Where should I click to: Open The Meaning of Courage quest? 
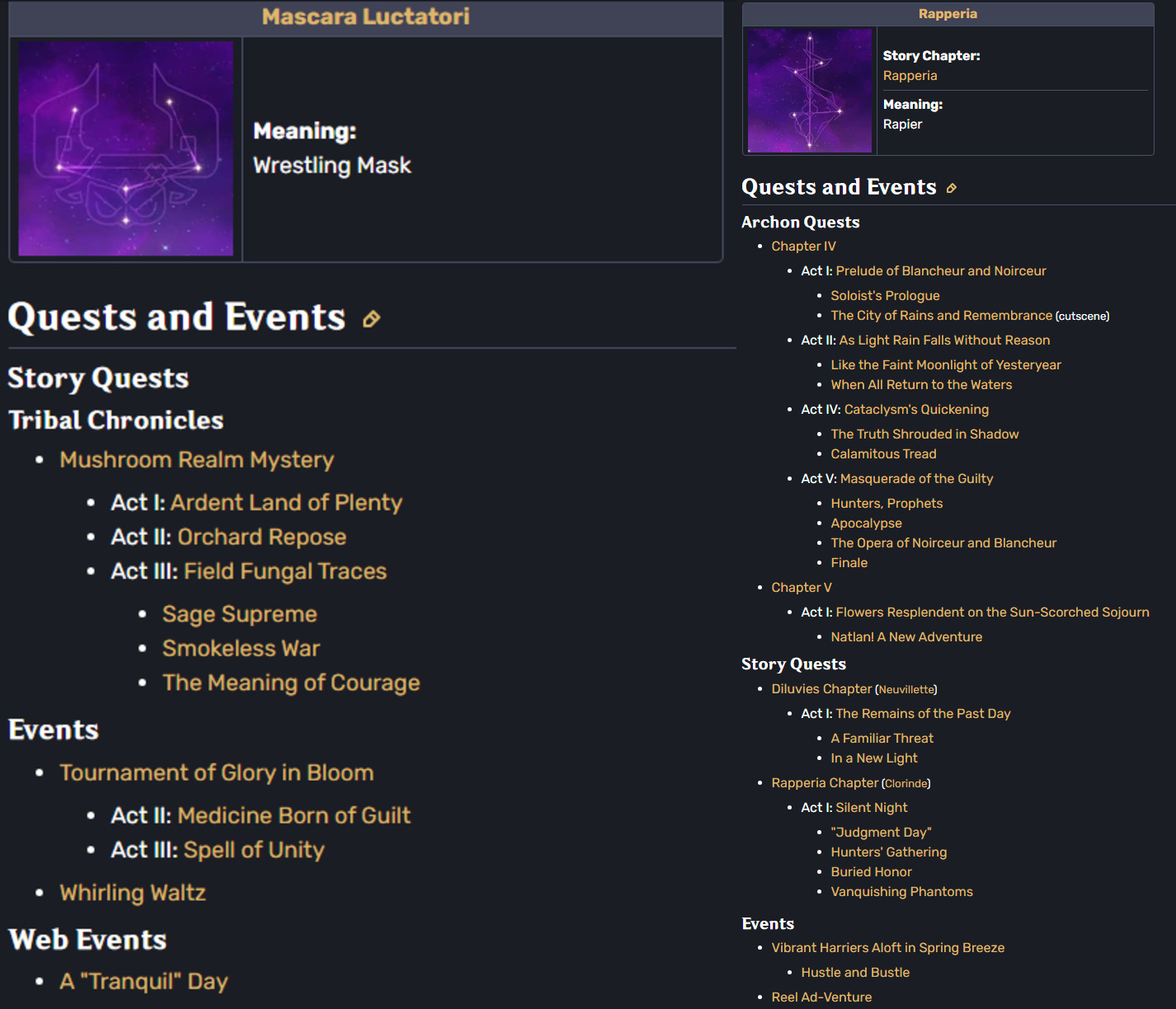click(x=291, y=684)
